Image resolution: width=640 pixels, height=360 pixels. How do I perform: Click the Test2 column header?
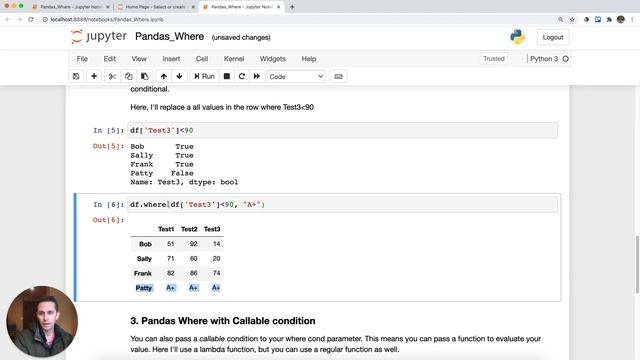tap(189, 229)
